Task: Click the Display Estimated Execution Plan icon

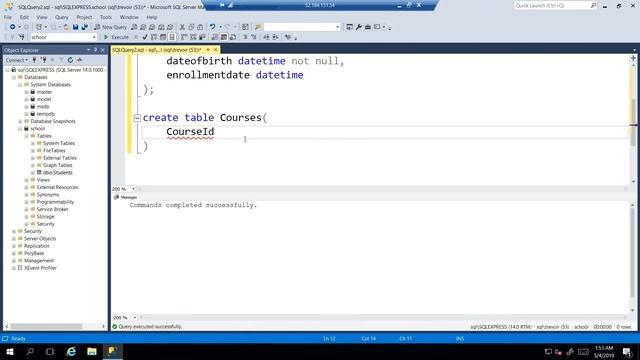Action: point(154,37)
